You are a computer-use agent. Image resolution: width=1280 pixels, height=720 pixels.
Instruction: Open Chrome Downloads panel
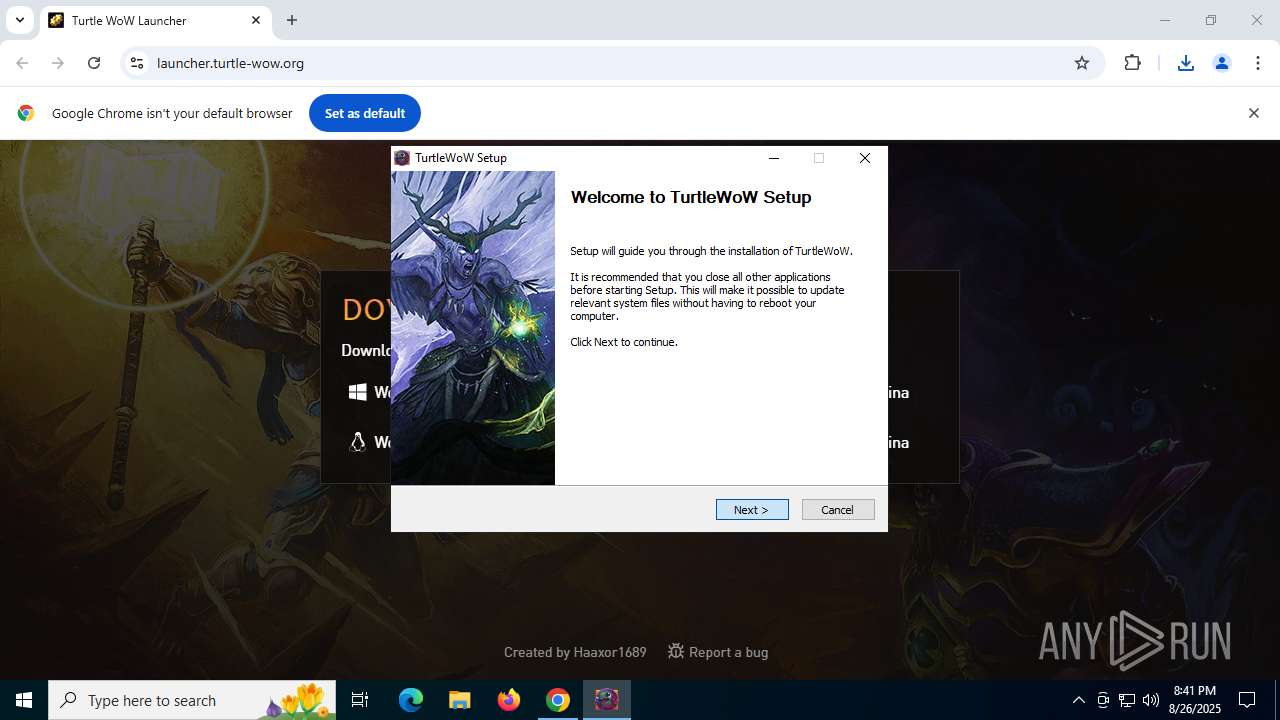pos(1186,63)
